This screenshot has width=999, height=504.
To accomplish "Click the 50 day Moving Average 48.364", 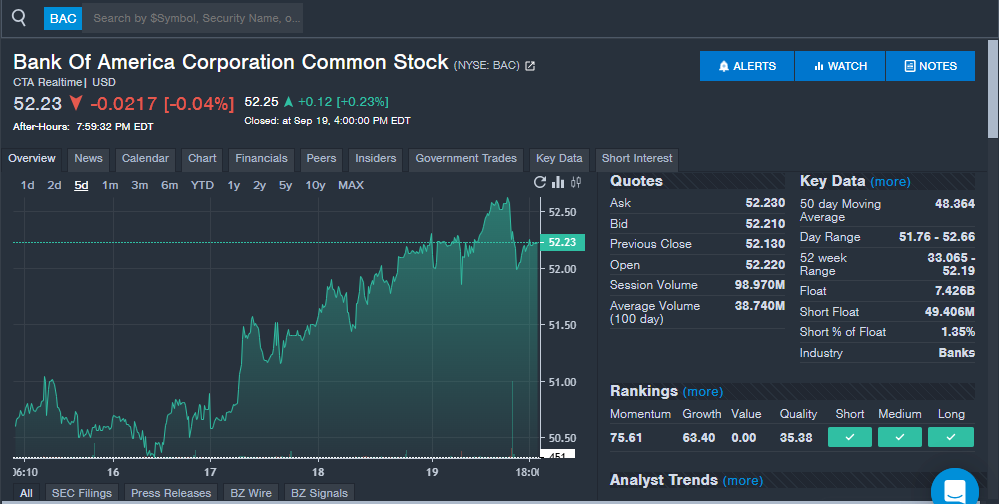I will pyautogui.click(x=954, y=204).
